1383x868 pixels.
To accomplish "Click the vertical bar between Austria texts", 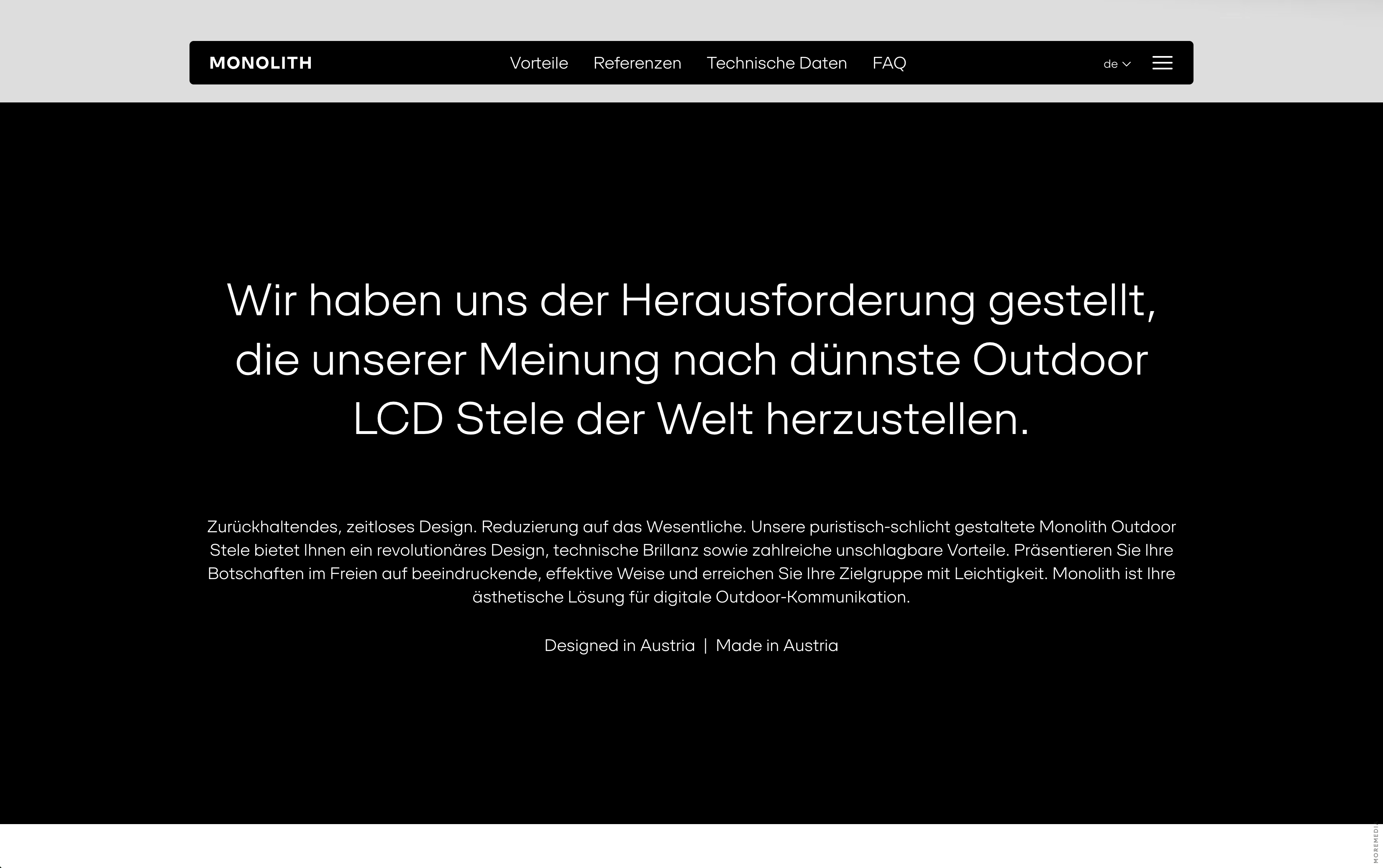I will [x=705, y=646].
